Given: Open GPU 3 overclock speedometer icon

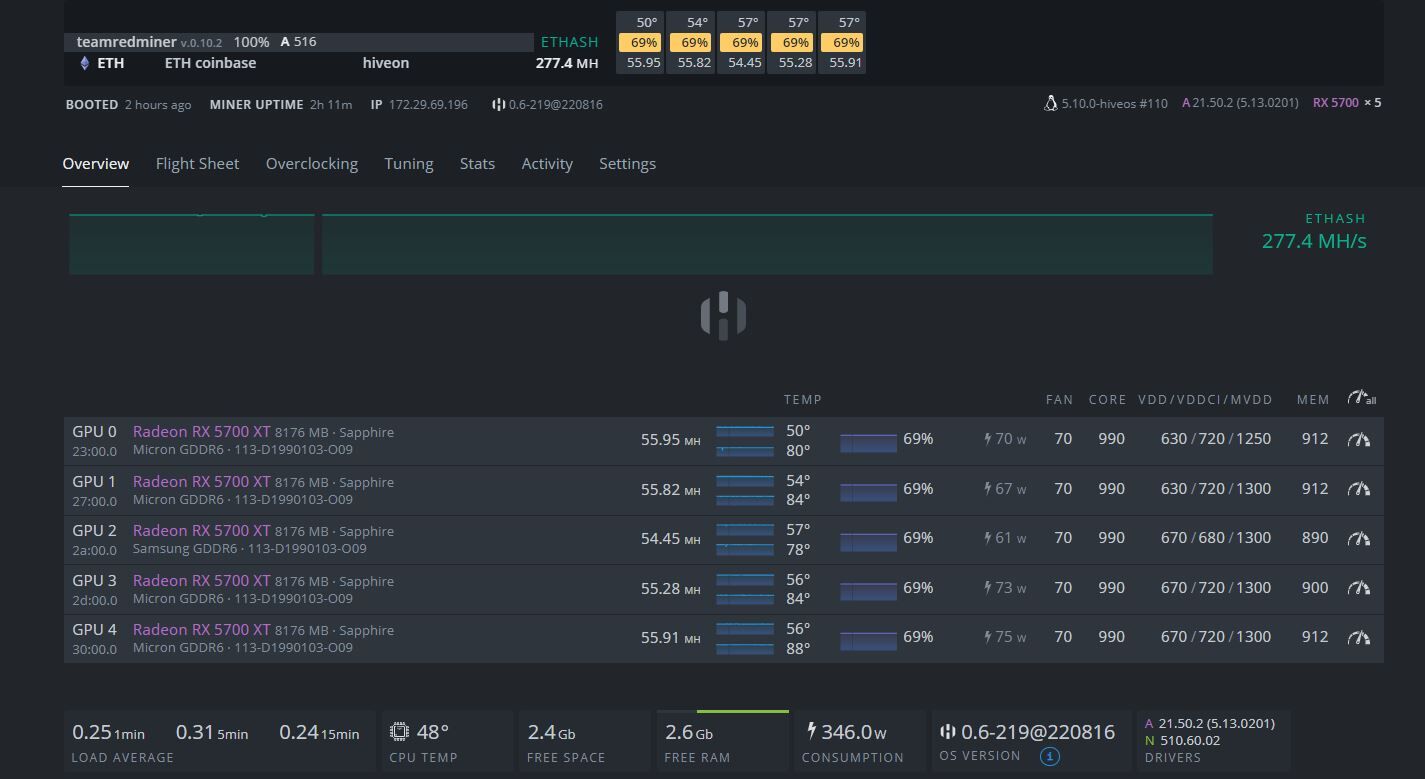Looking at the screenshot, I should (x=1359, y=588).
